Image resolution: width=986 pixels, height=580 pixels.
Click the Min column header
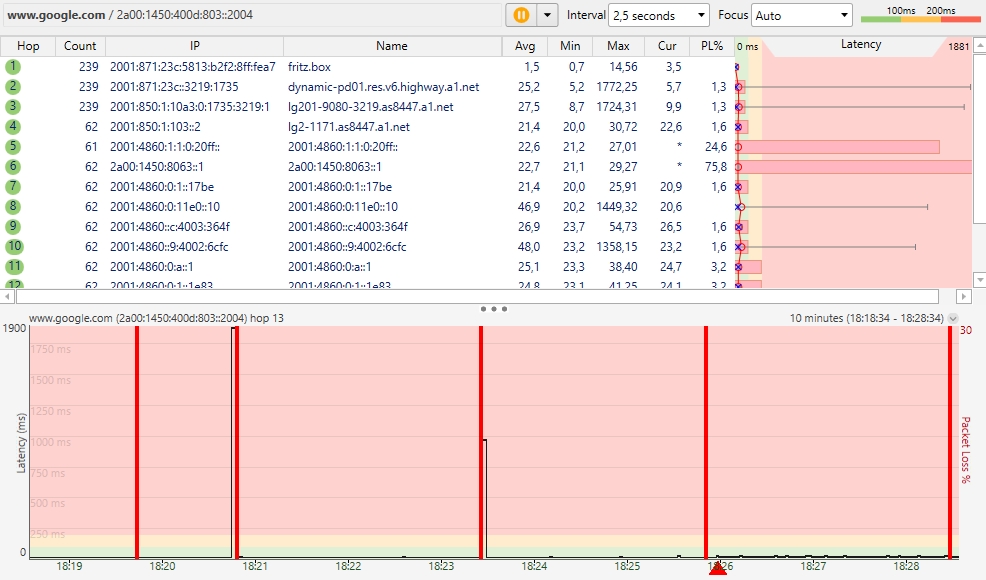(x=570, y=46)
